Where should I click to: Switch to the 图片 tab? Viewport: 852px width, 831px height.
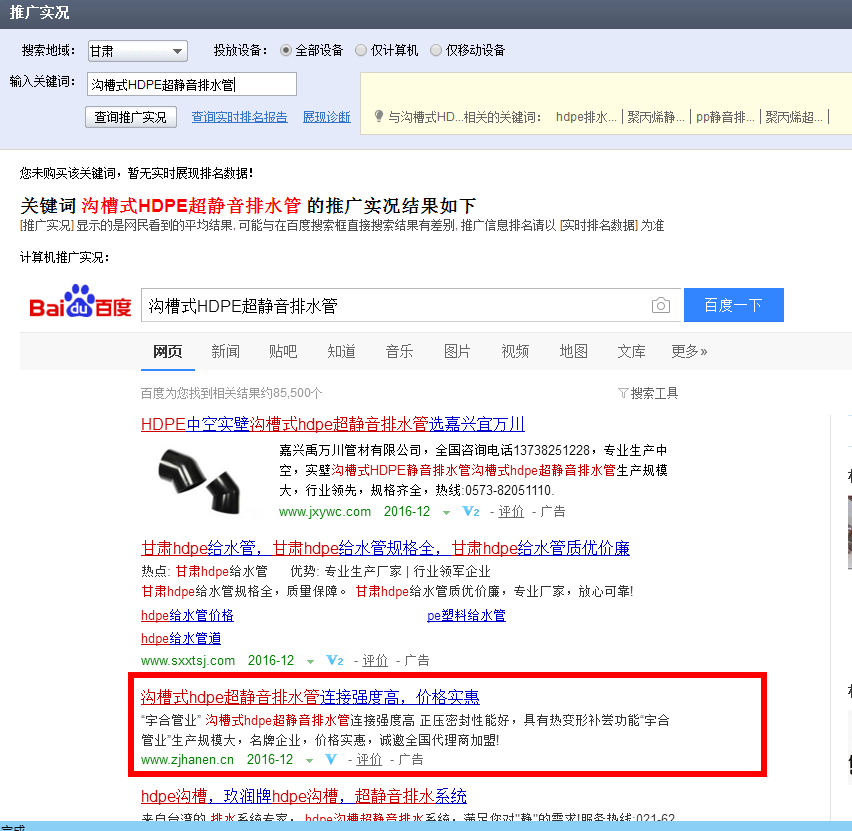point(457,351)
